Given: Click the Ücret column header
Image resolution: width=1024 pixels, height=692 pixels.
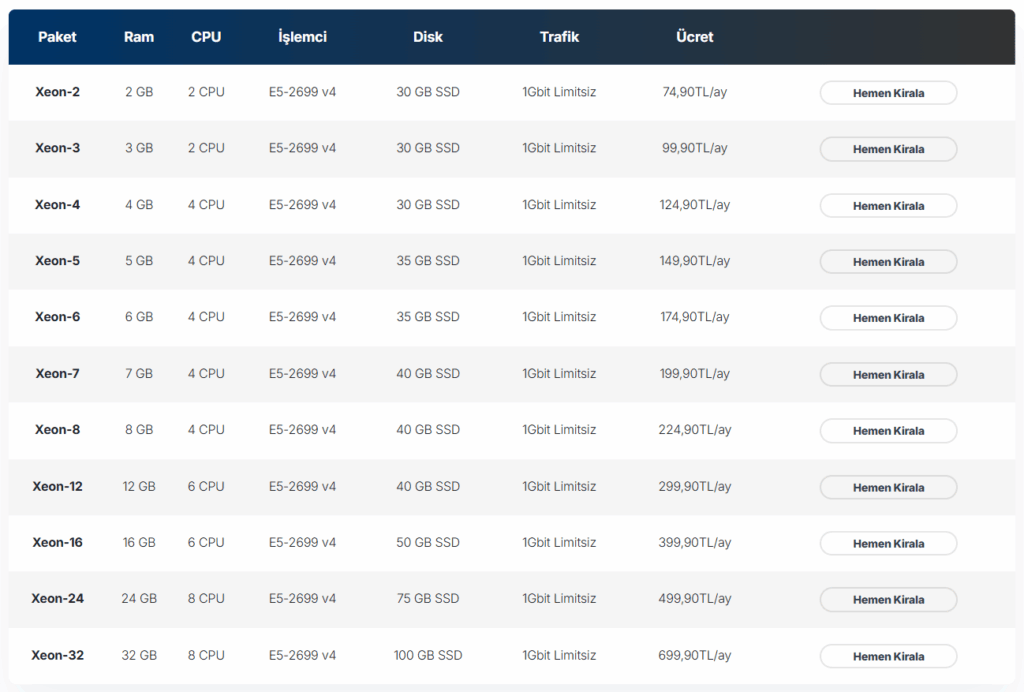Looking at the screenshot, I should [695, 37].
